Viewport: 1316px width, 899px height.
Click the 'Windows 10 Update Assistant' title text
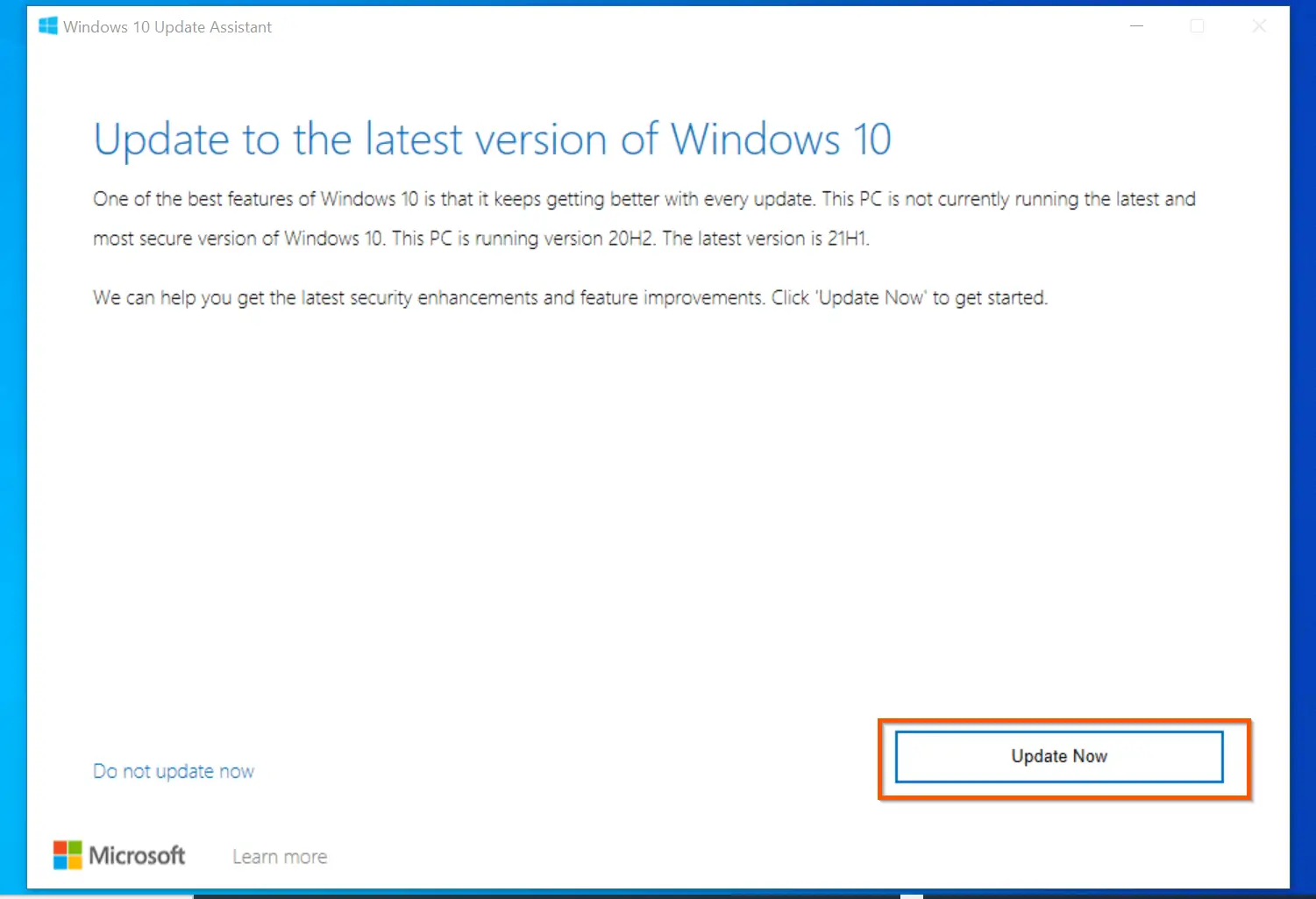(167, 27)
